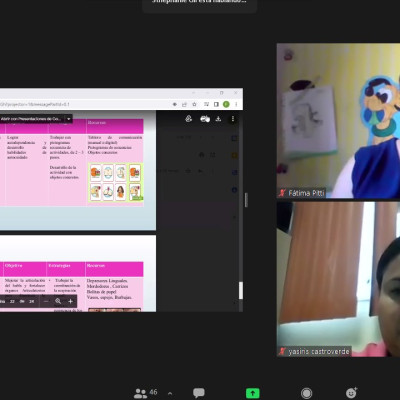Print the document using printer icon
400x400 pixels.
click(x=204, y=119)
